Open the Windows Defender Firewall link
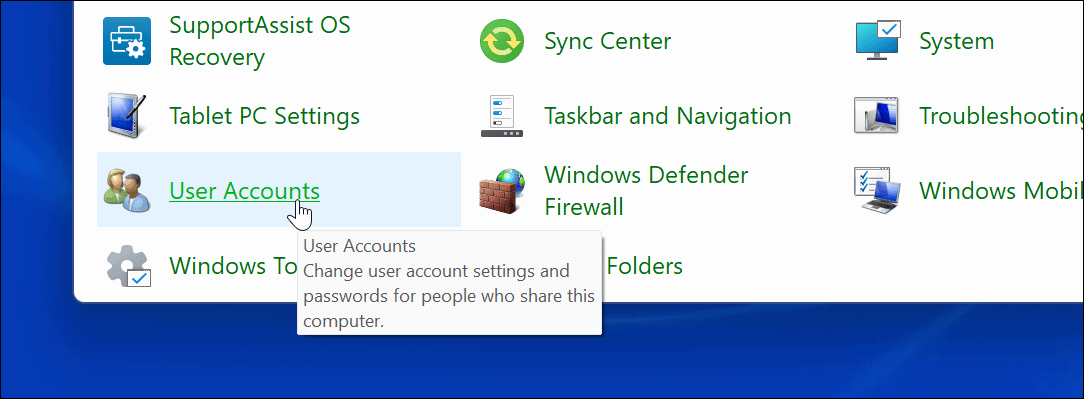This screenshot has height=399, width=1084. tap(646, 190)
